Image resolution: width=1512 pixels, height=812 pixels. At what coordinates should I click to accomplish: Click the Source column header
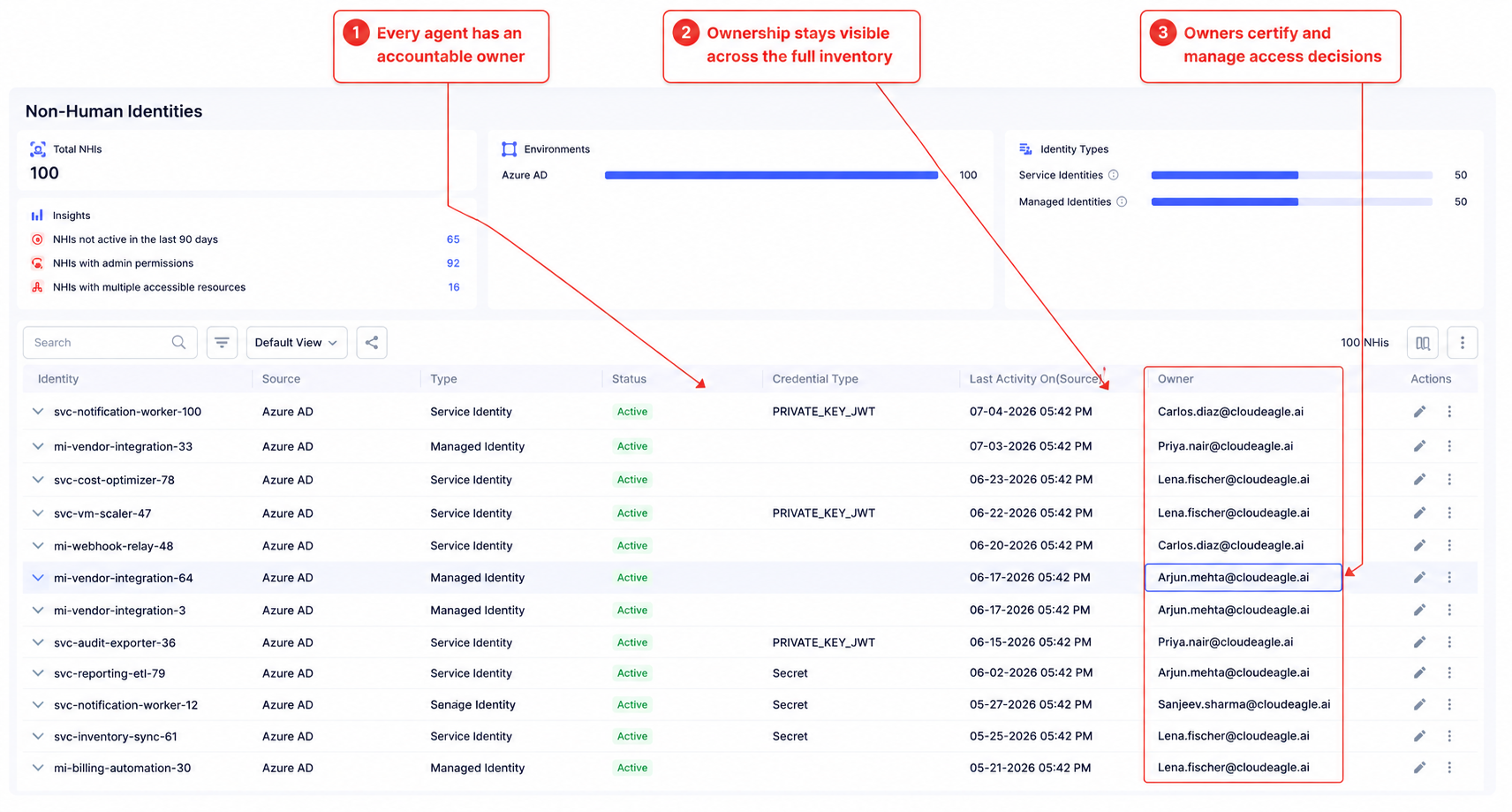281,379
